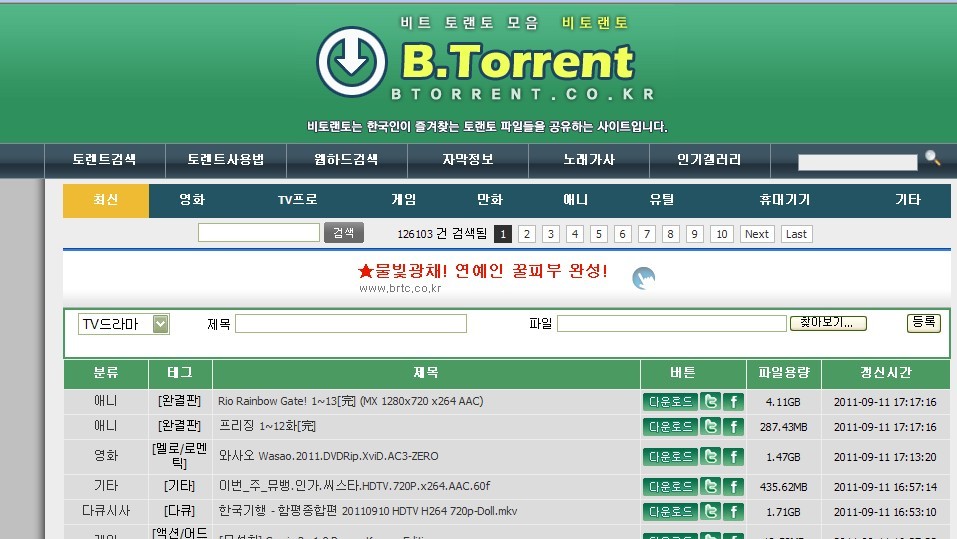Share Wasao.2011 row on Facebook

point(734,457)
